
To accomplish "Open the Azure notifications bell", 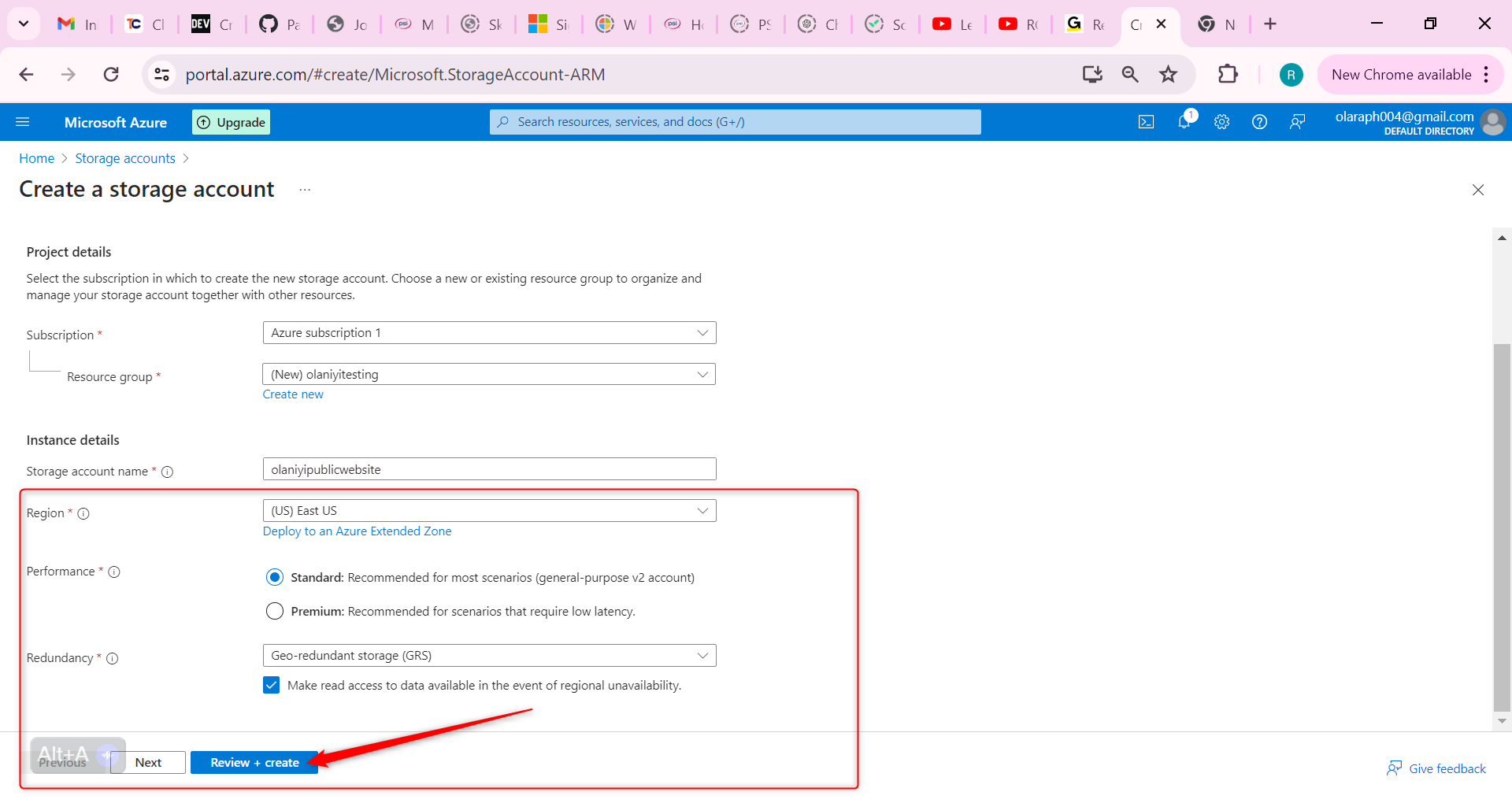I will tap(1184, 121).
